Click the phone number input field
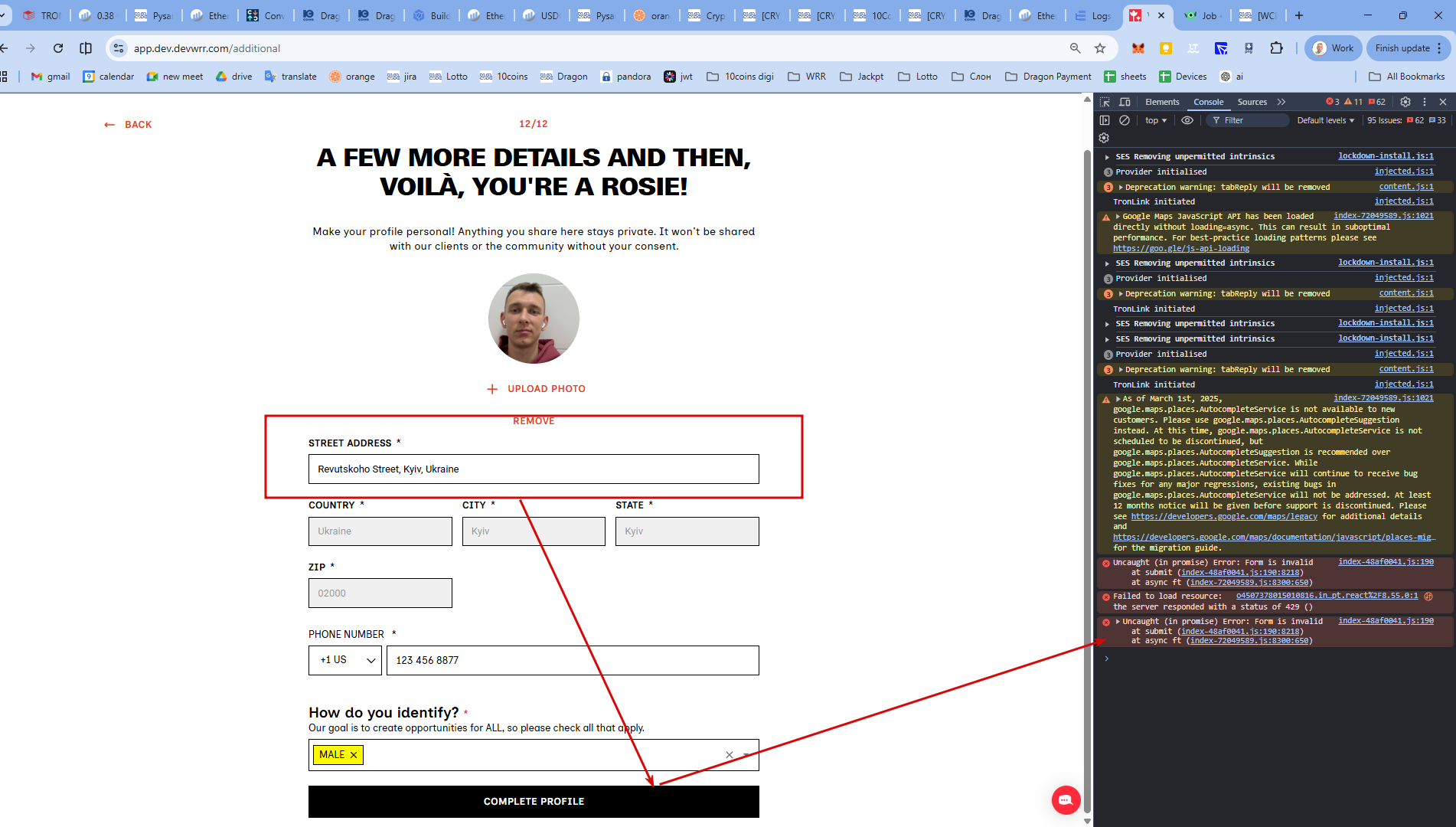Screen dimensions: 1456x827 [573, 660]
